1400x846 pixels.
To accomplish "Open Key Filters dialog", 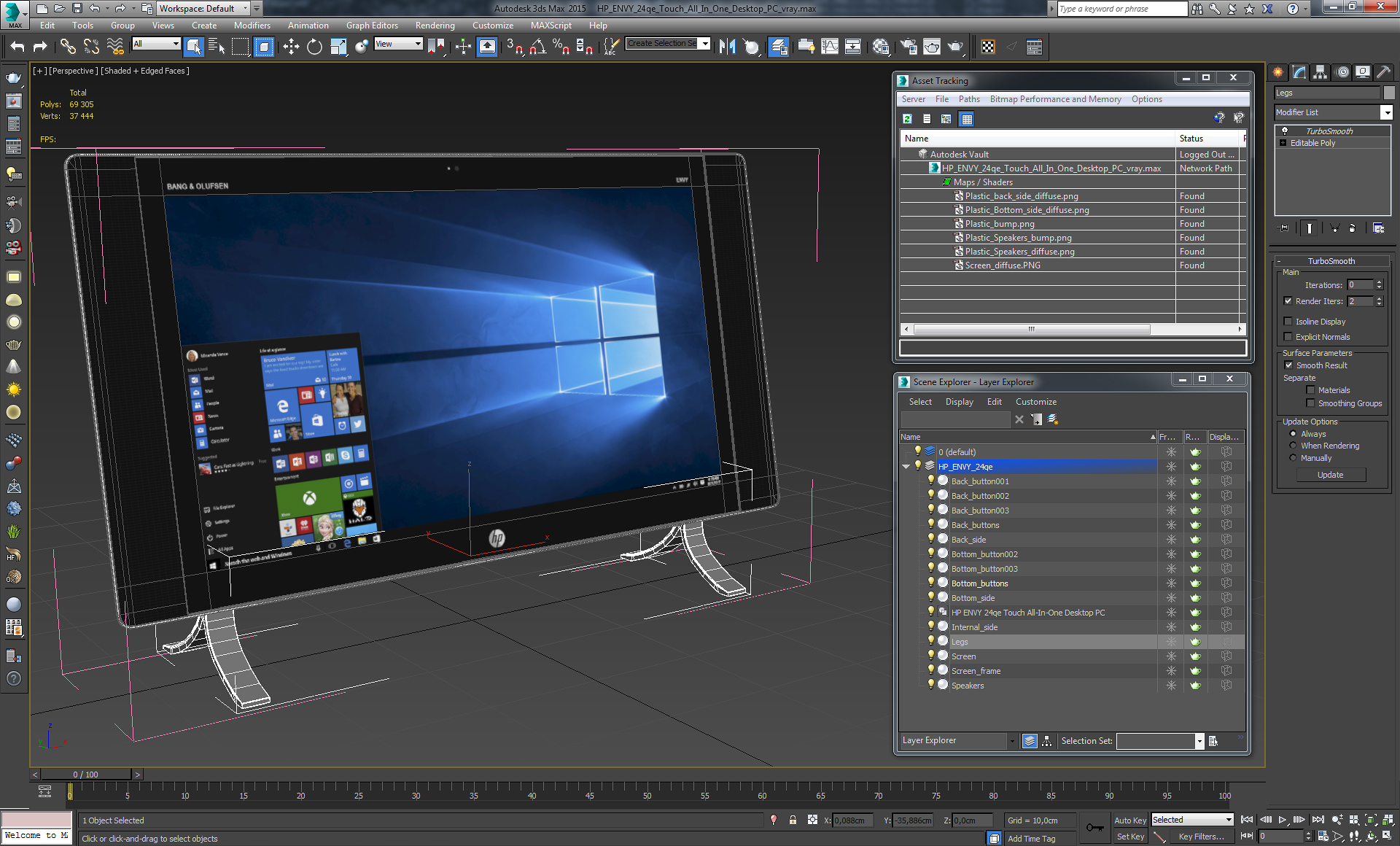I will tap(1201, 837).
